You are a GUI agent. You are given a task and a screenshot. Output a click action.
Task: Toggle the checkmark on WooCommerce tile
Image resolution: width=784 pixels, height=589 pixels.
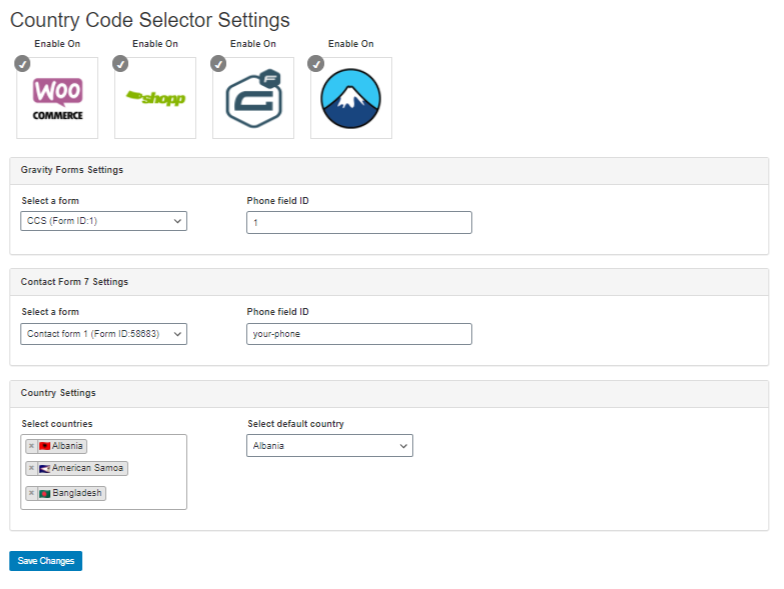pos(22,64)
